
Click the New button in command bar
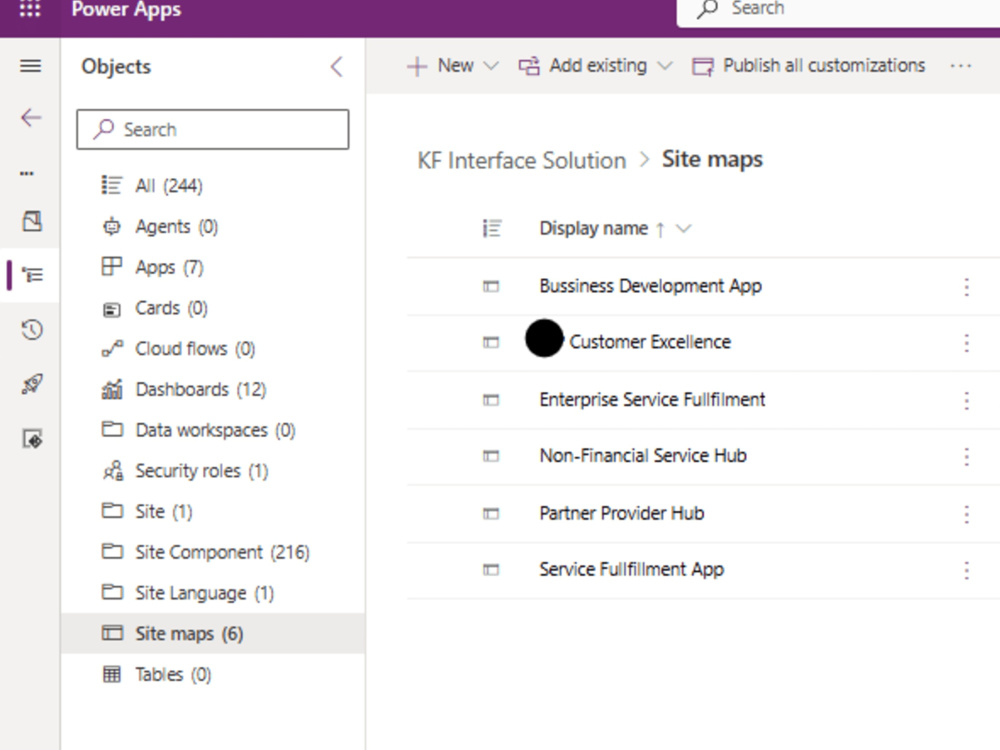click(441, 66)
